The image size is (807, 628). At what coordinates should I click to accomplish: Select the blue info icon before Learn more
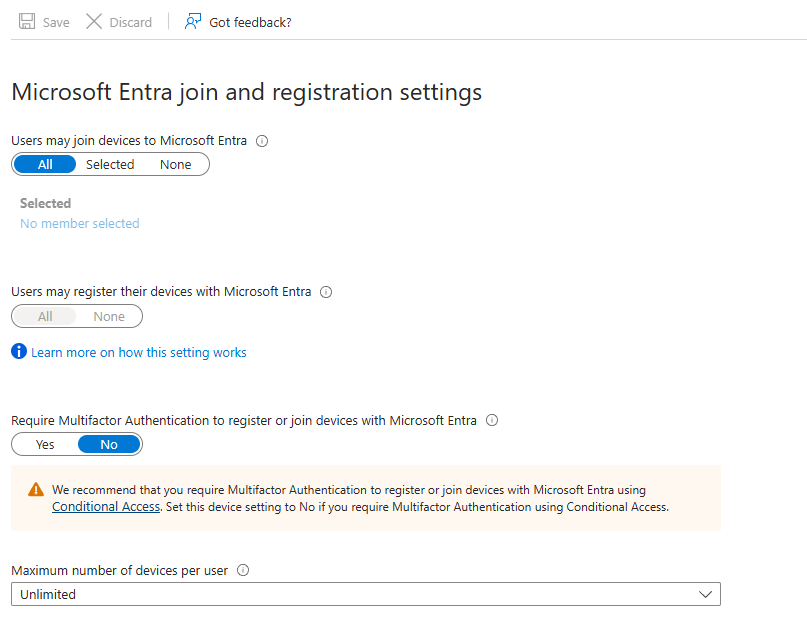17,352
